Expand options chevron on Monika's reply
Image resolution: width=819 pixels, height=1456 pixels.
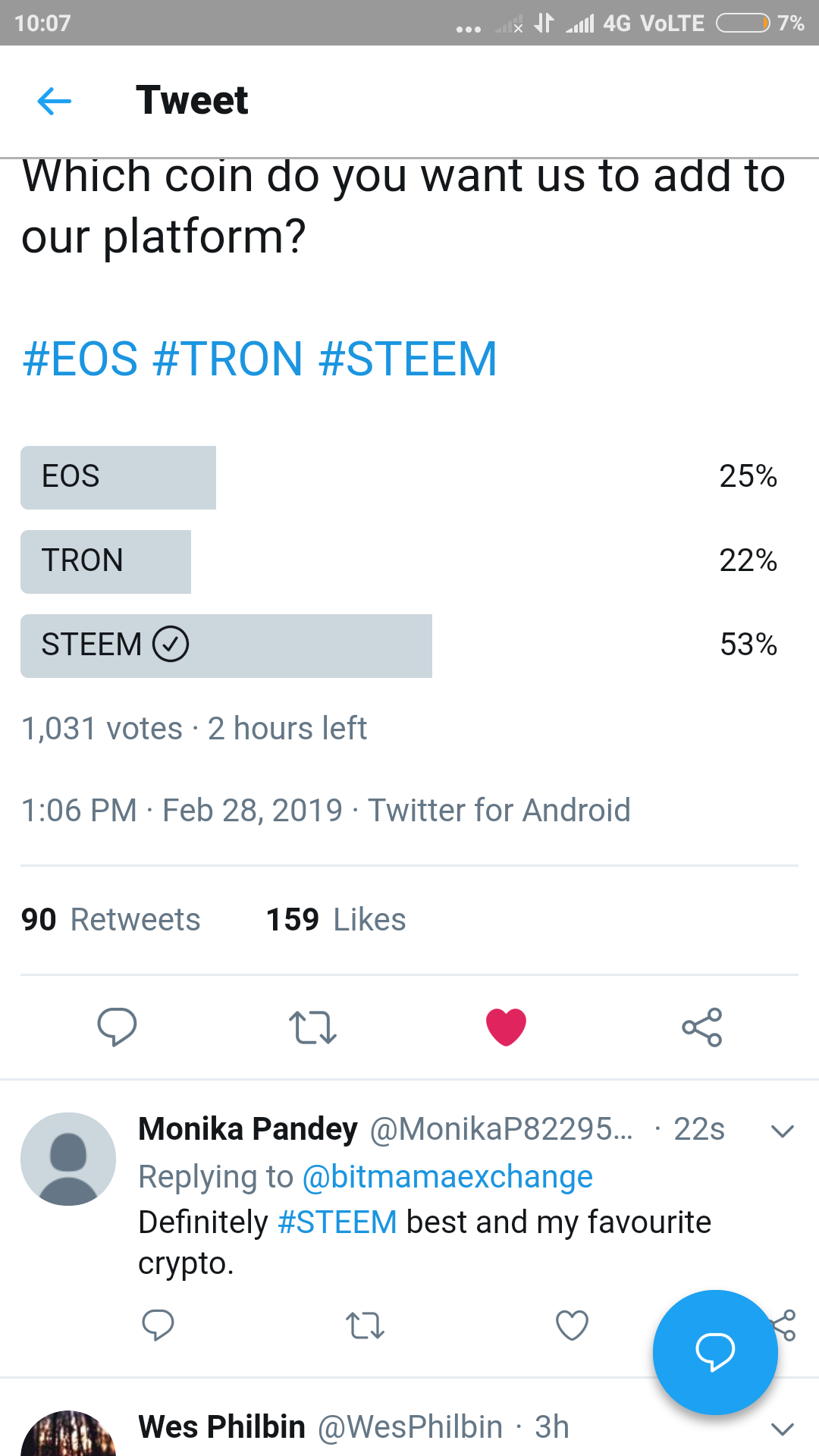pyautogui.click(x=782, y=1131)
